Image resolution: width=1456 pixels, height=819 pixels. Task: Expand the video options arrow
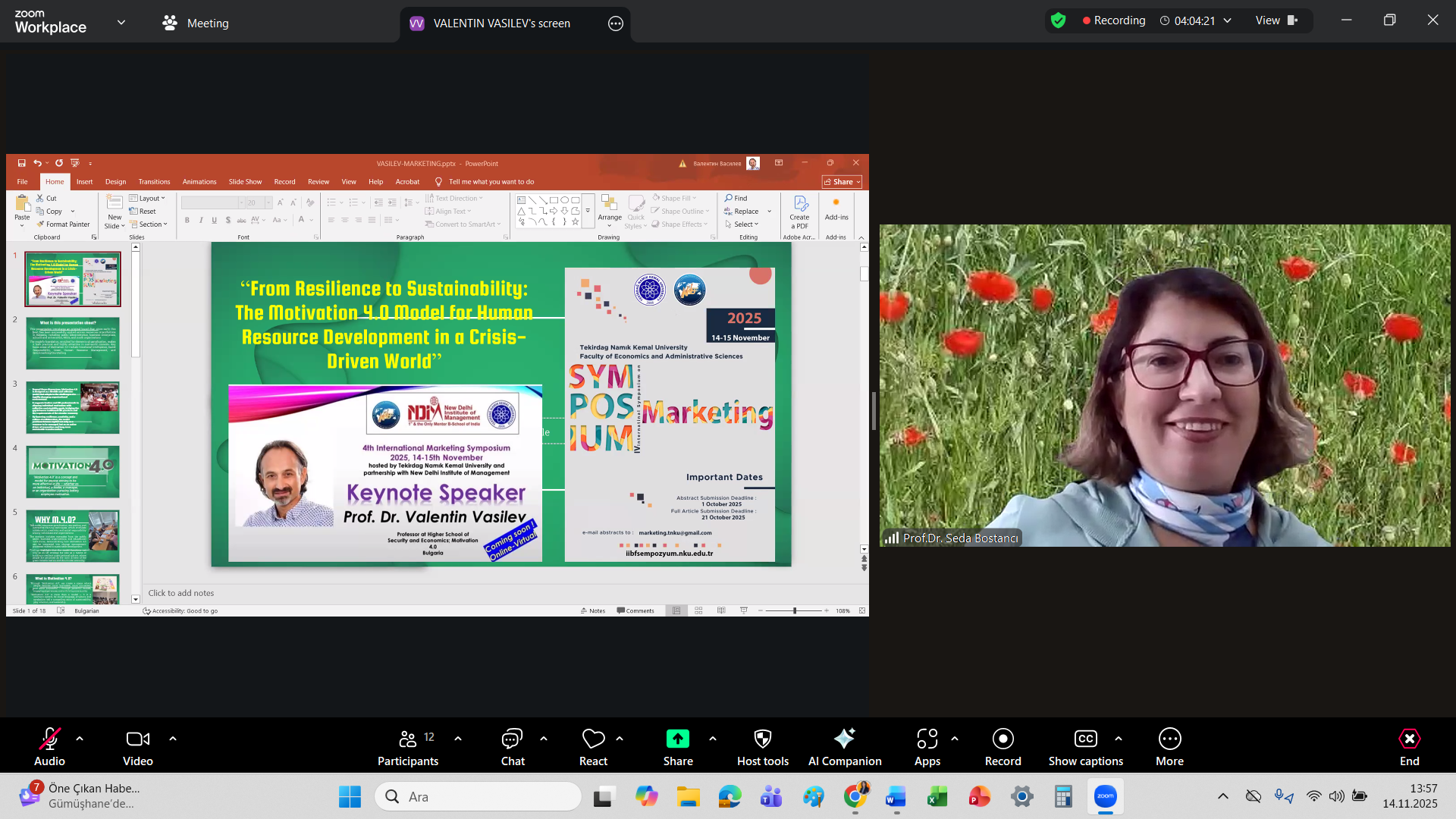pyautogui.click(x=173, y=739)
